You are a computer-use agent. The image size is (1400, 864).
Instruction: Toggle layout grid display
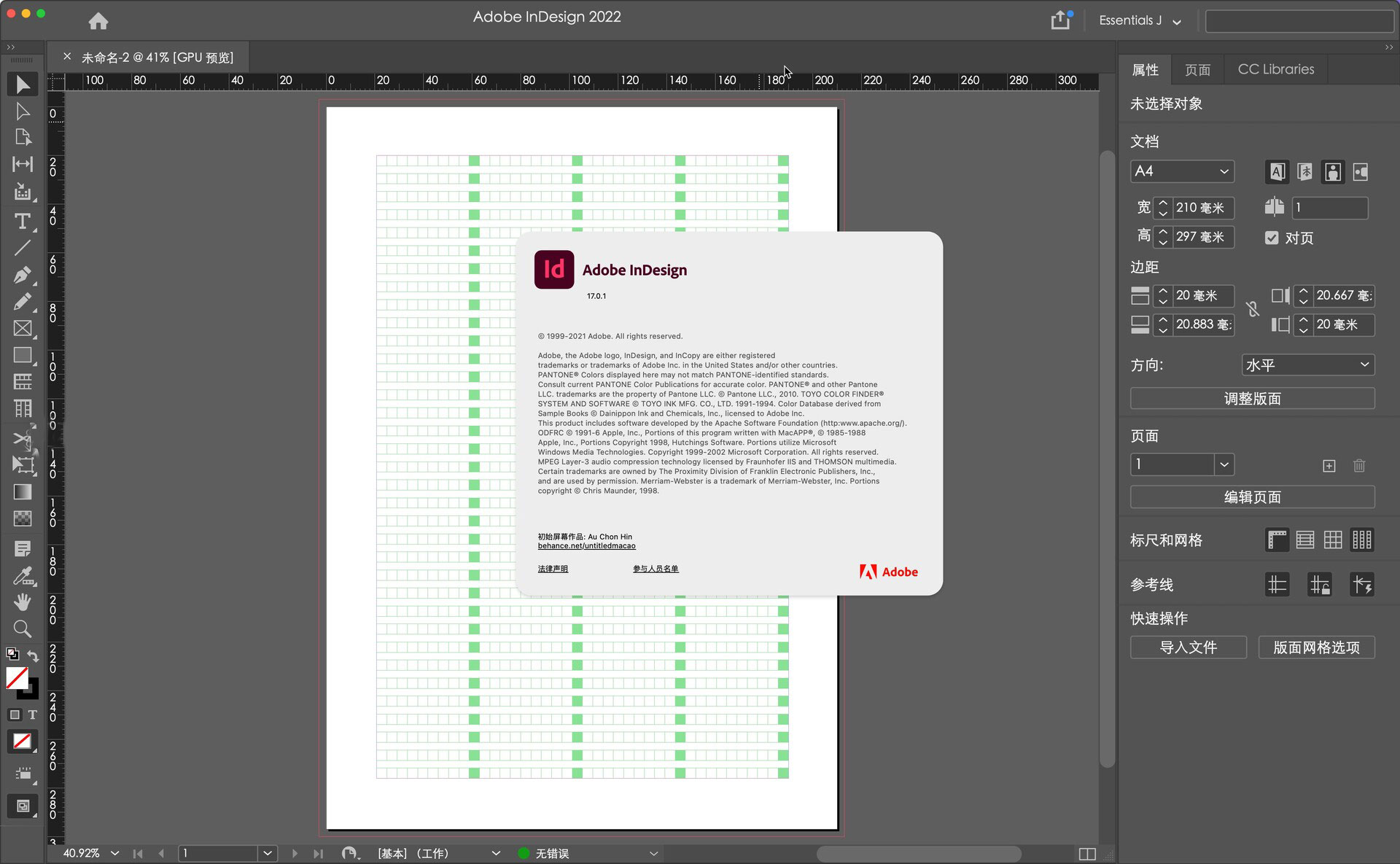pyautogui.click(x=1361, y=540)
